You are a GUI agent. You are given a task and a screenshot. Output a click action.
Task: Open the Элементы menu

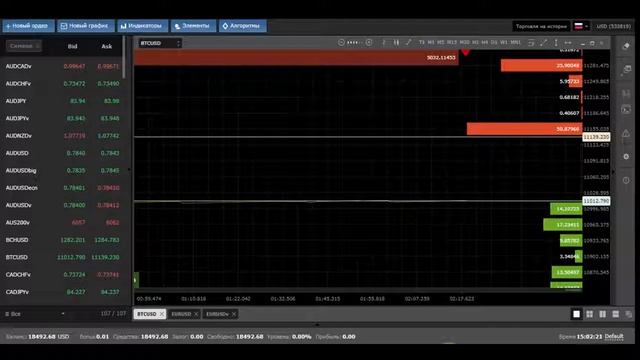click(x=193, y=26)
